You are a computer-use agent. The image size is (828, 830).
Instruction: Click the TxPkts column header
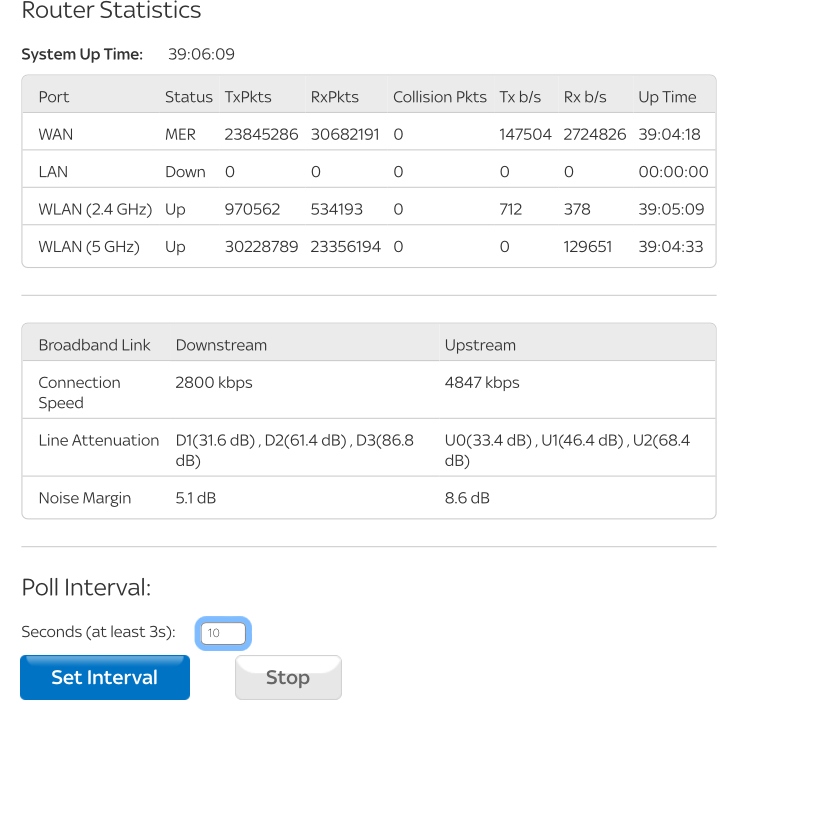point(248,97)
